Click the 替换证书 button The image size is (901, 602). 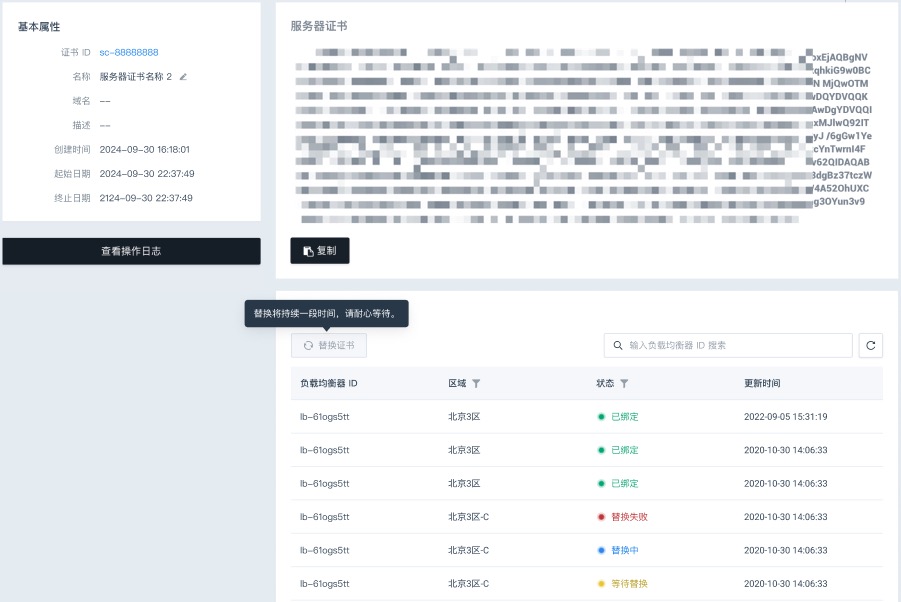327,345
